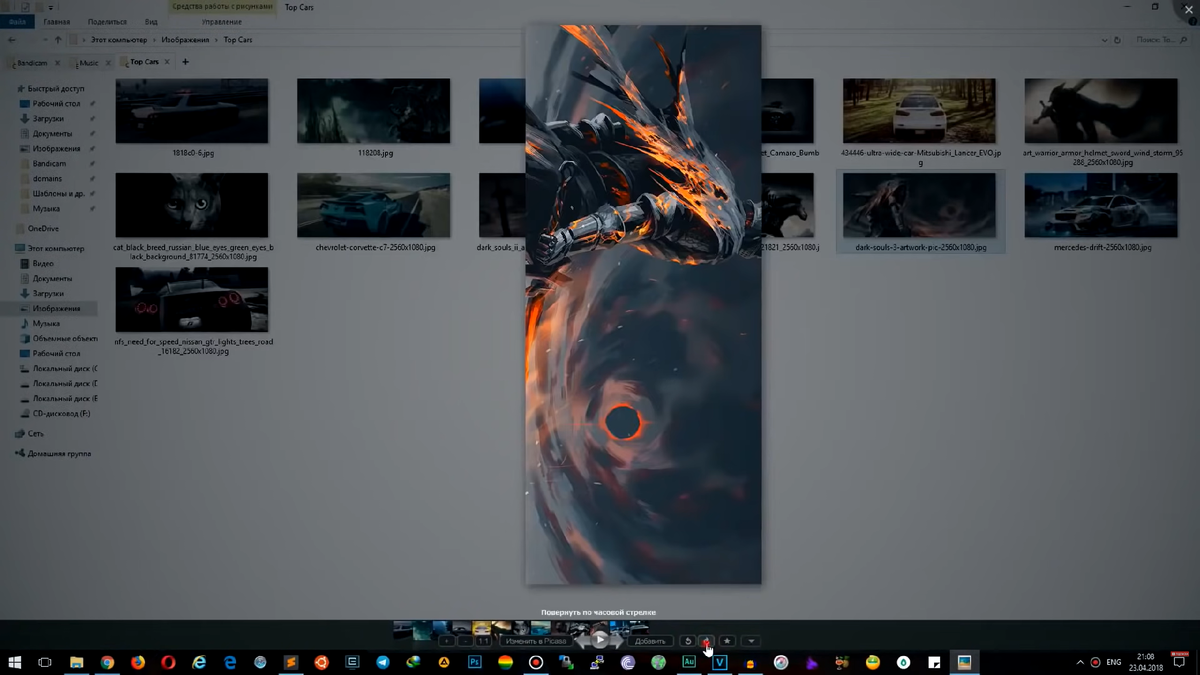Open the viewer's extra options down arrow
Viewport: 1200px width, 675px height.
coord(750,641)
